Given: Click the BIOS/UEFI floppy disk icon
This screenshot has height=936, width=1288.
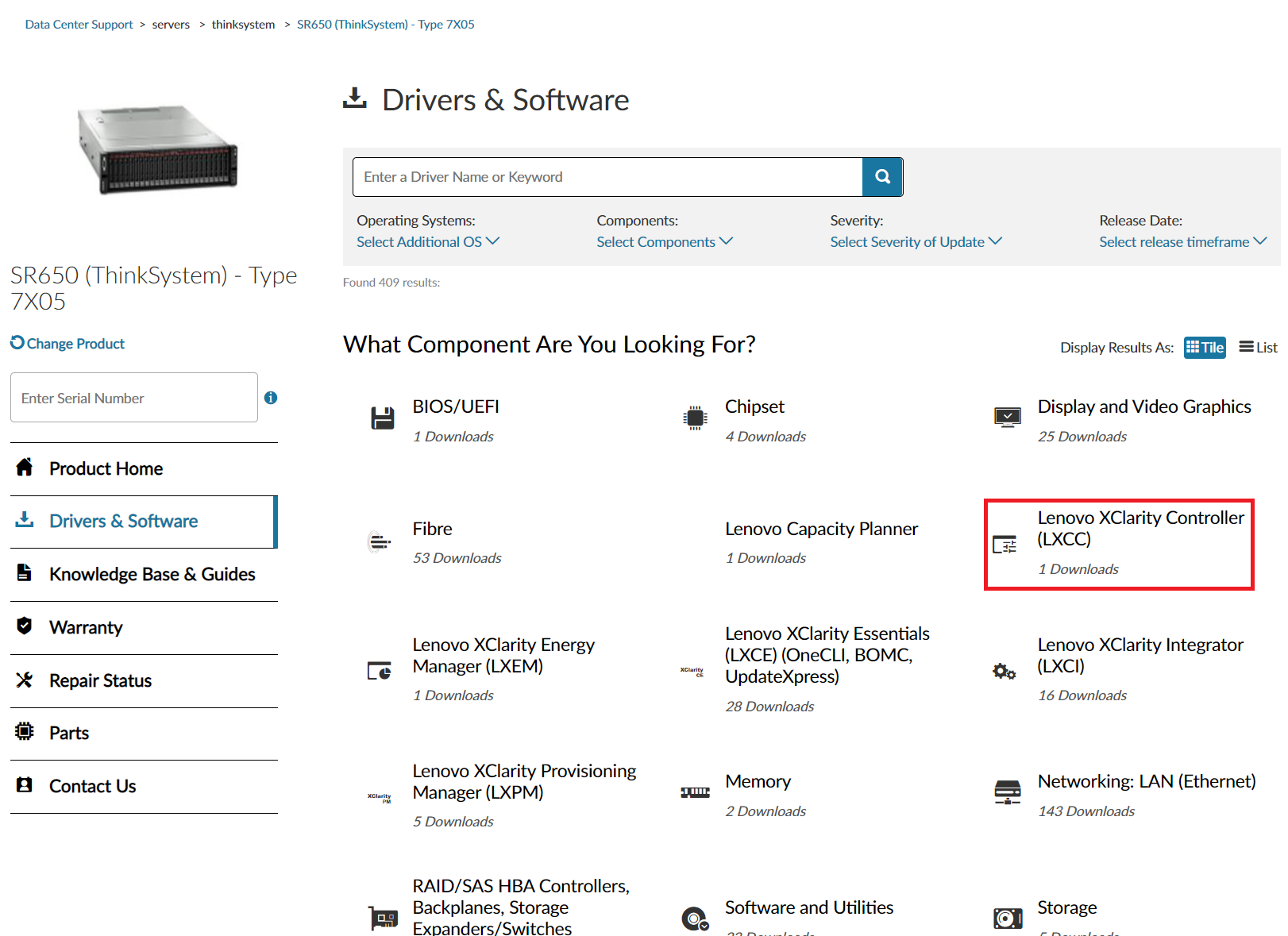Looking at the screenshot, I should click(383, 418).
